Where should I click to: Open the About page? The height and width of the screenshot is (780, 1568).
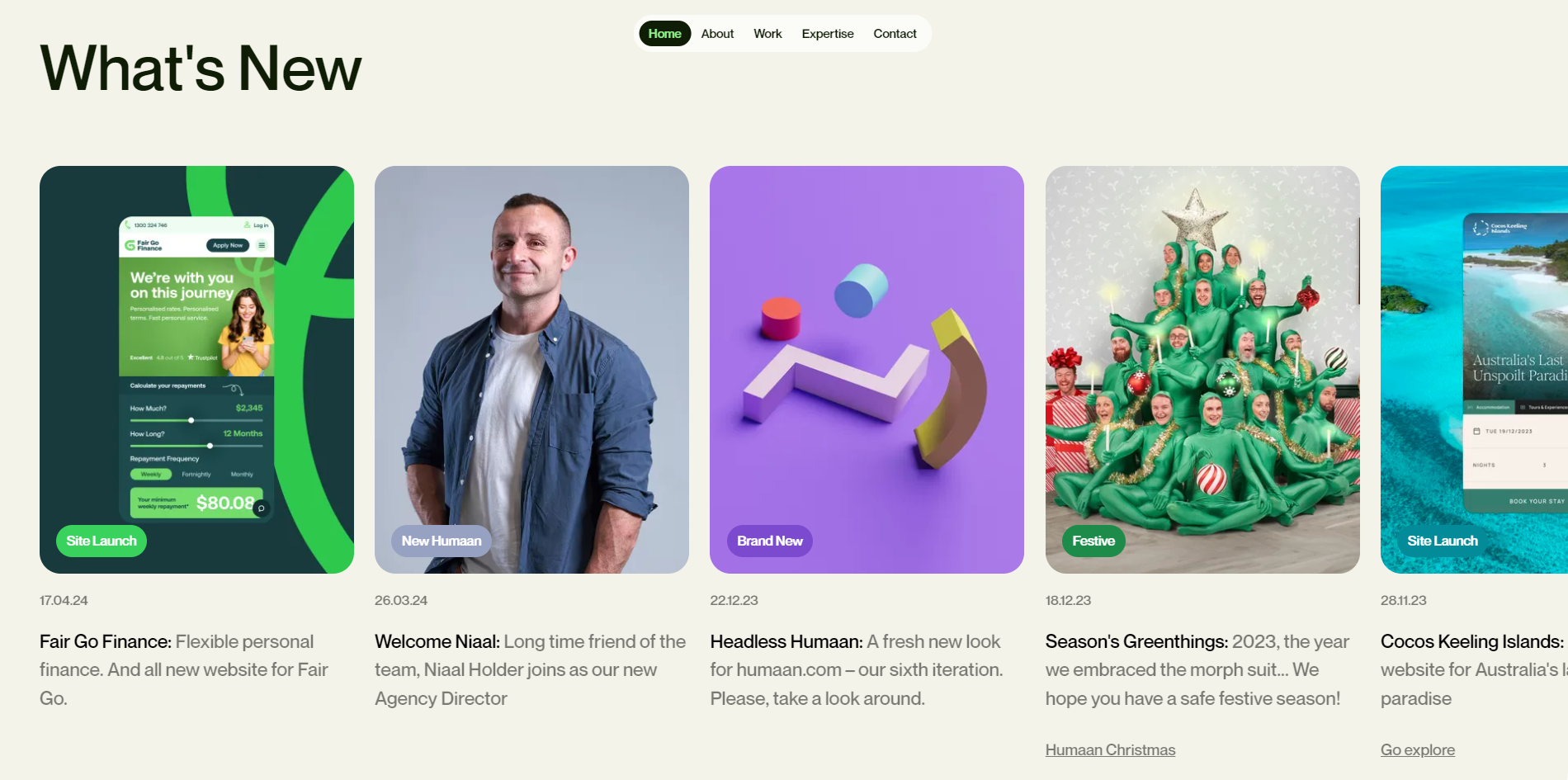pyautogui.click(x=717, y=34)
